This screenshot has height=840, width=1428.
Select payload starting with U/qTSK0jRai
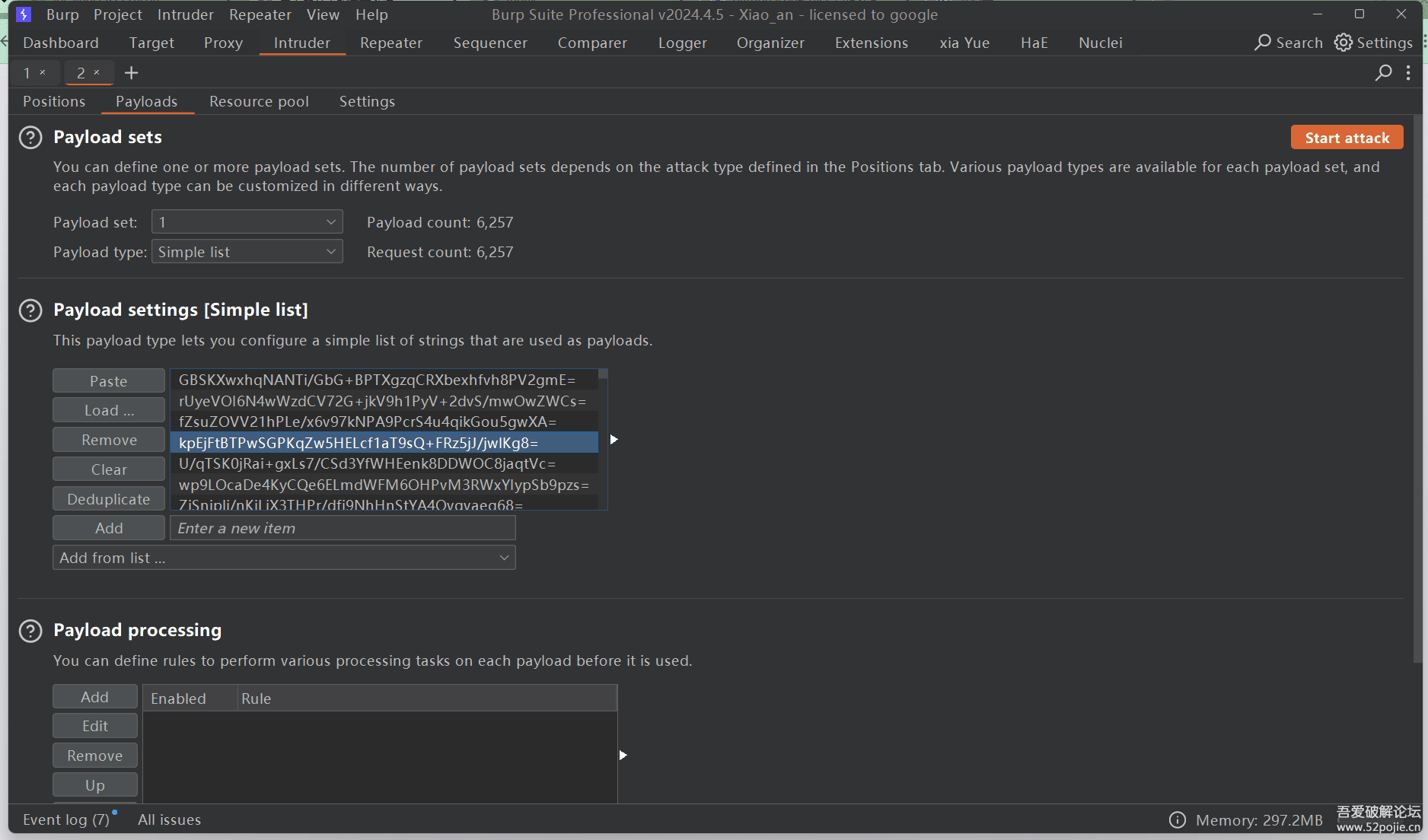pos(384,463)
